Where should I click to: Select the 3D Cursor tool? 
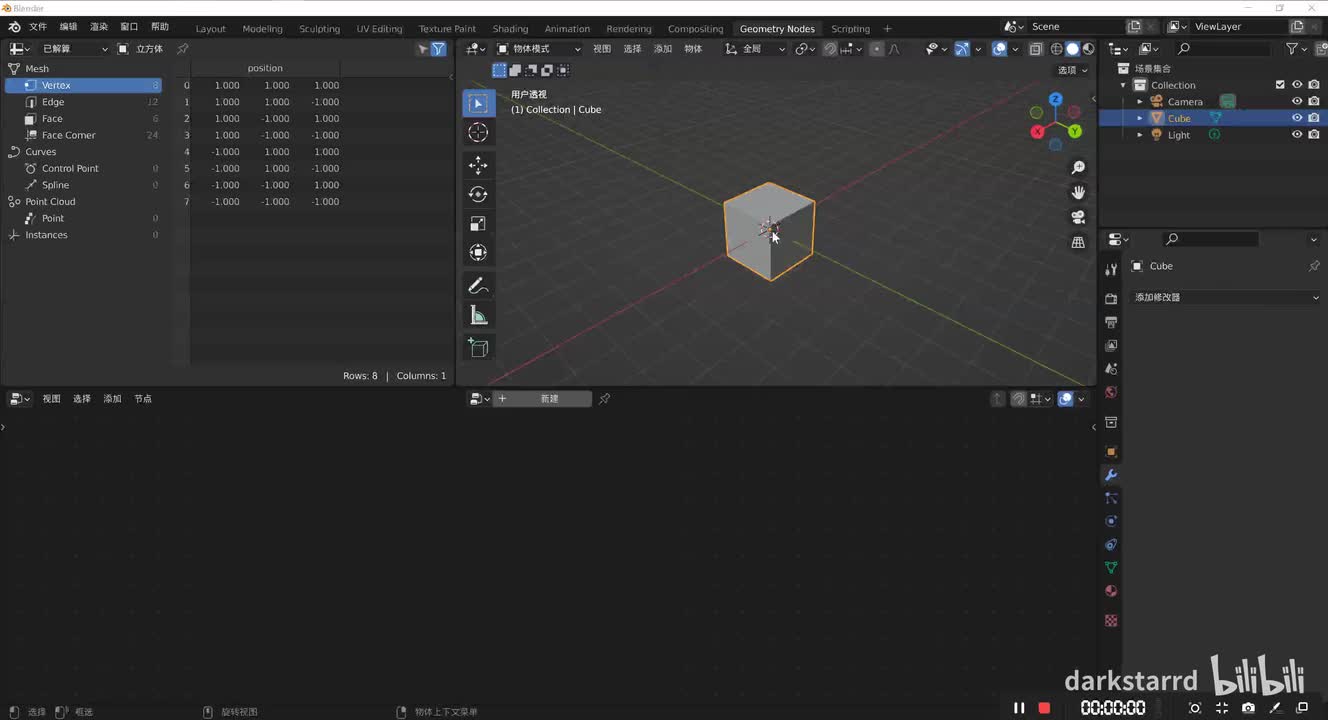(478, 132)
